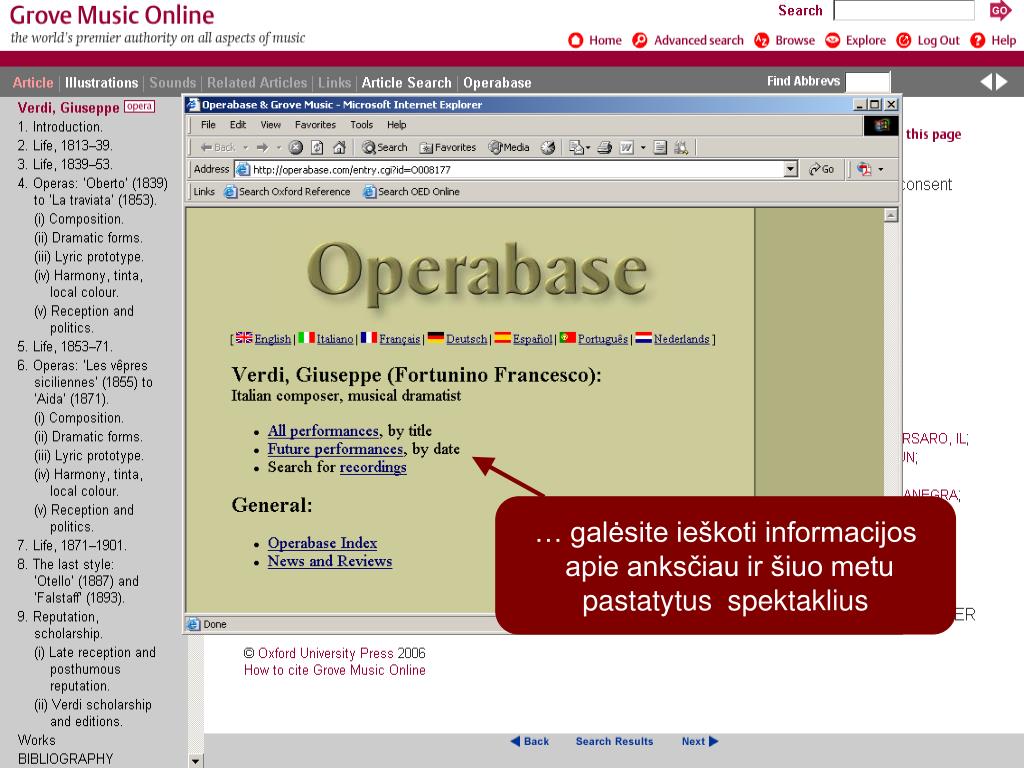Click the next-article right white arrow
The height and width of the screenshot is (768, 1024).
(1001, 82)
